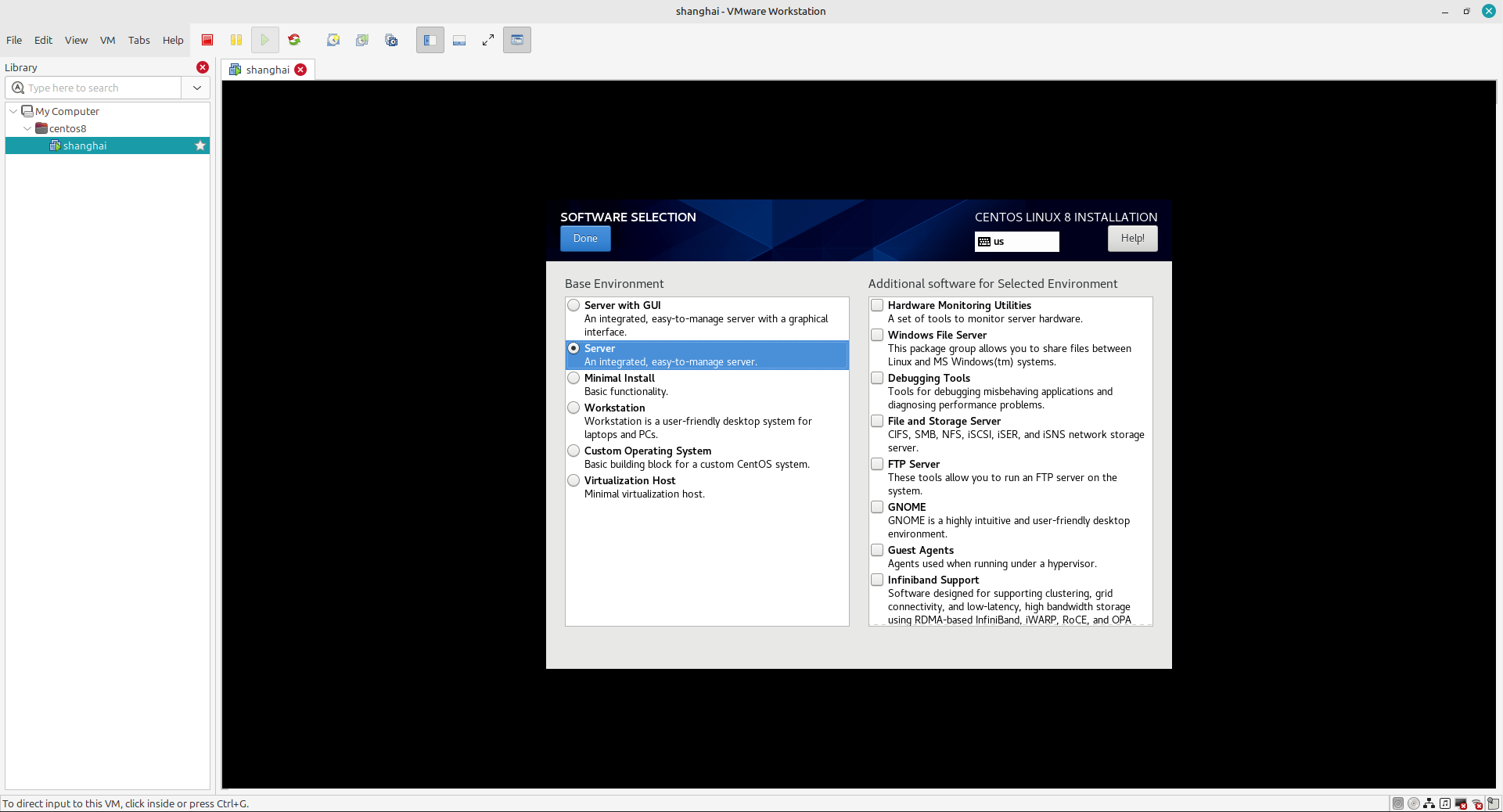Enable File and Storage Server
The height and width of the screenshot is (812, 1503).
click(878, 421)
